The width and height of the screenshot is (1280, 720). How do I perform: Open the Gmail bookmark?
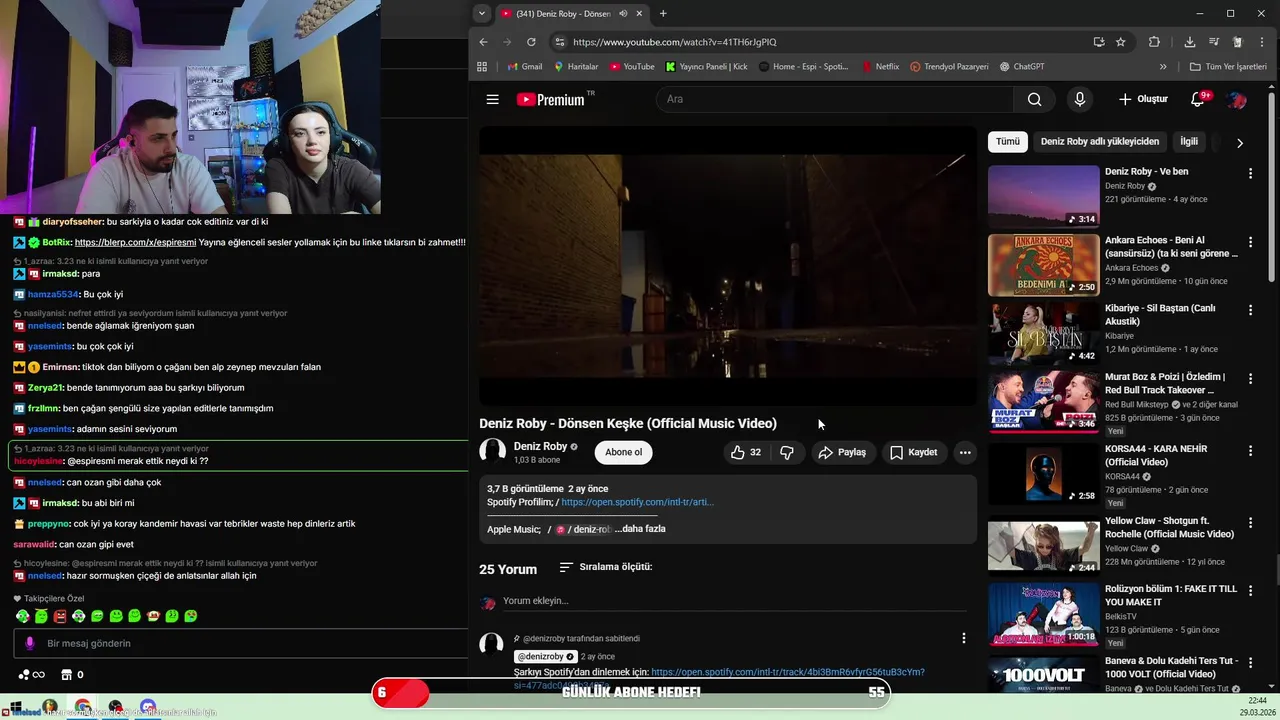pyautogui.click(x=524, y=67)
